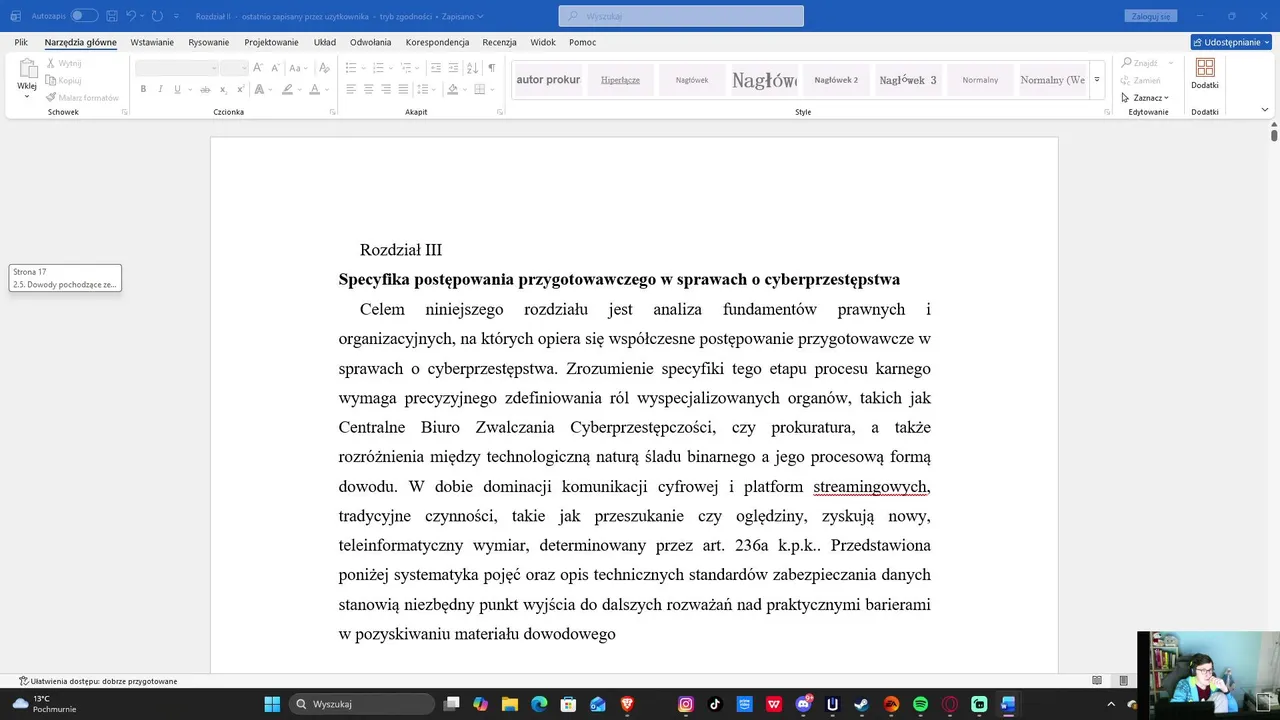Collapse the ribbon with the chevron

pos(1265,110)
